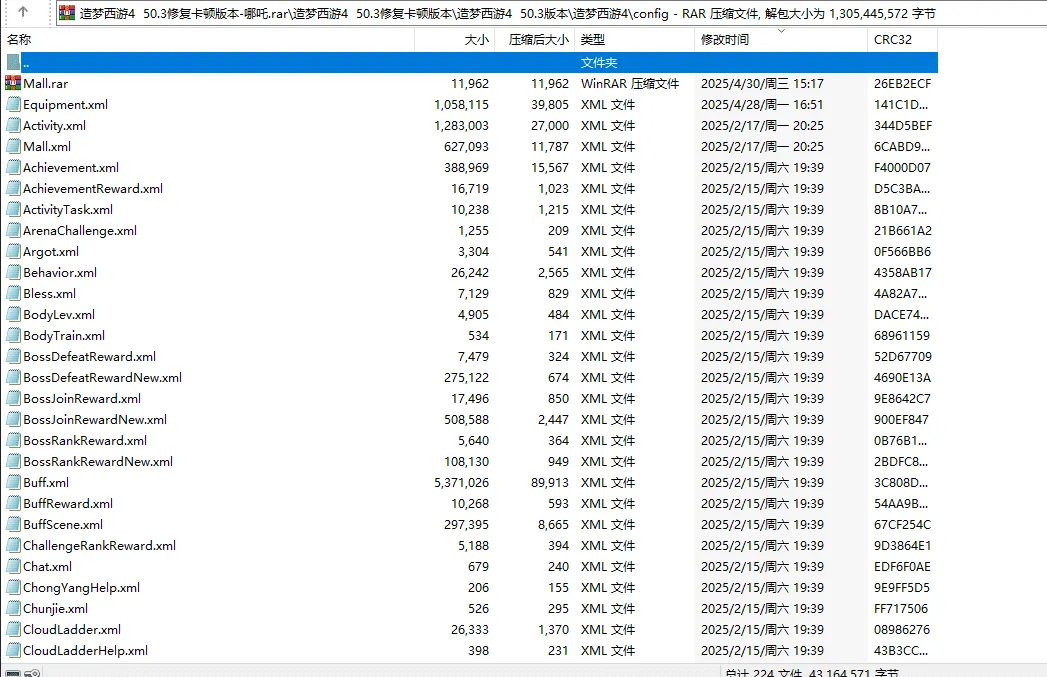
Task: Click the Chunjie.xml file icon
Action: coord(13,608)
